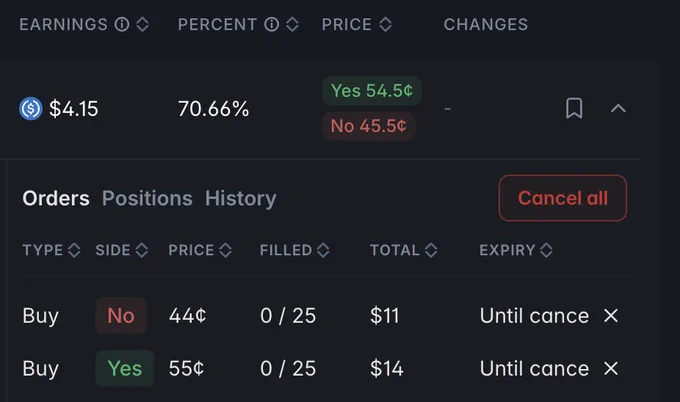This screenshot has height=402, width=680.
Task: Click the USDC coin icon beside $4.15
Action: [x=31, y=108]
